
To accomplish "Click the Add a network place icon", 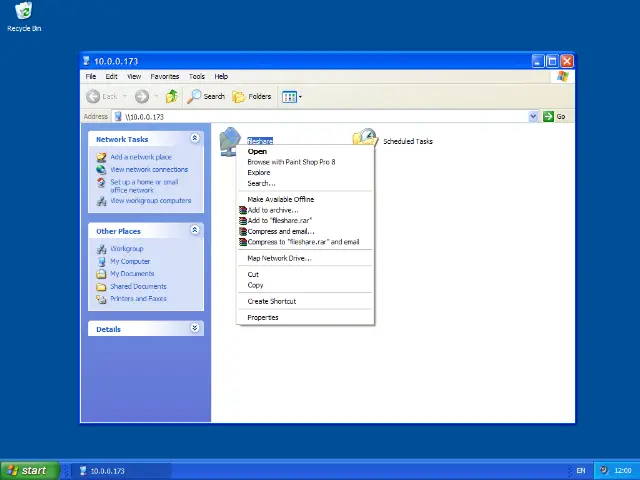I will (x=101, y=157).
